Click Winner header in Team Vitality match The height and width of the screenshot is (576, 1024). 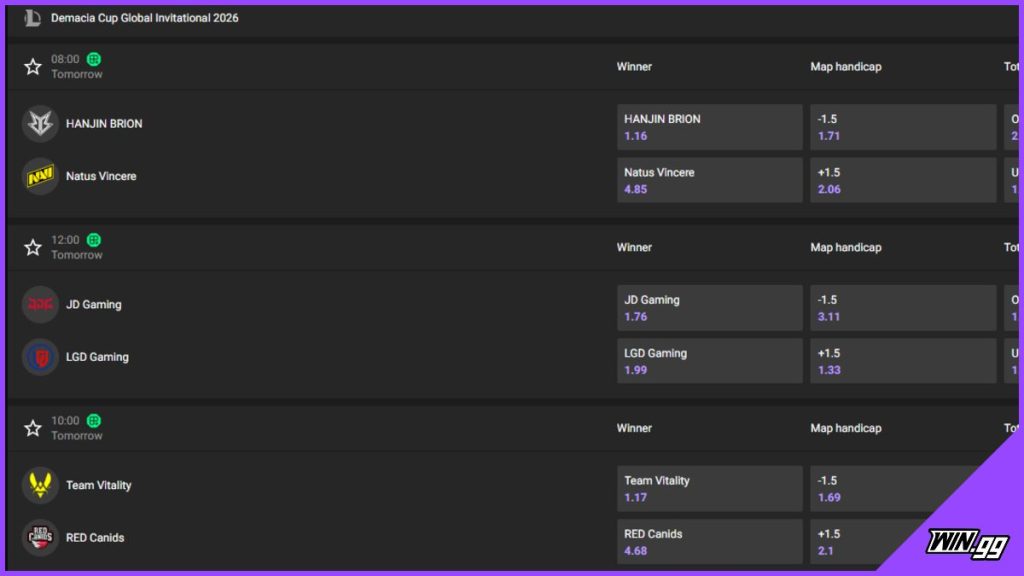click(634, 428)
